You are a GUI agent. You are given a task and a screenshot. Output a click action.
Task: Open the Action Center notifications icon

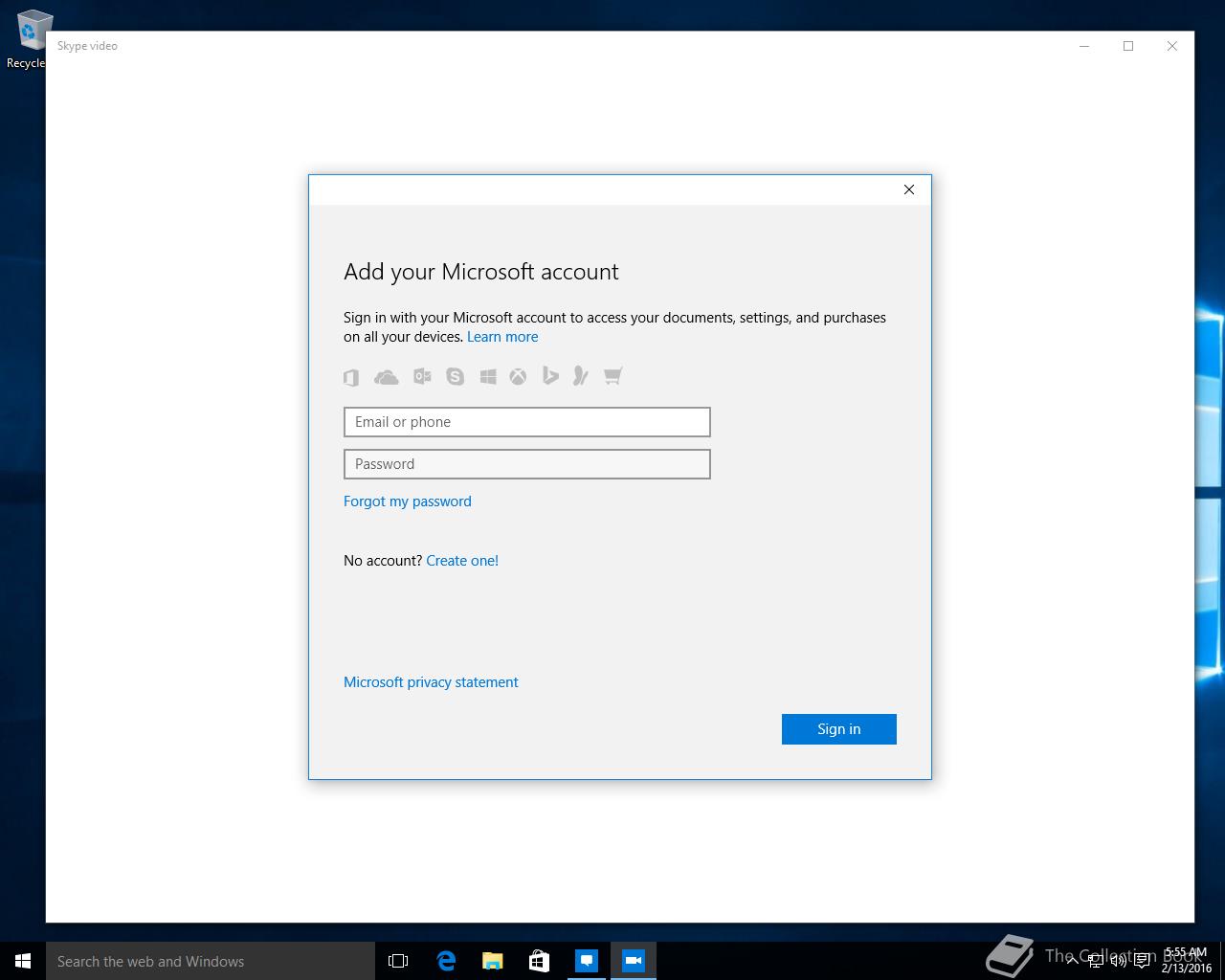(1142, 961)
